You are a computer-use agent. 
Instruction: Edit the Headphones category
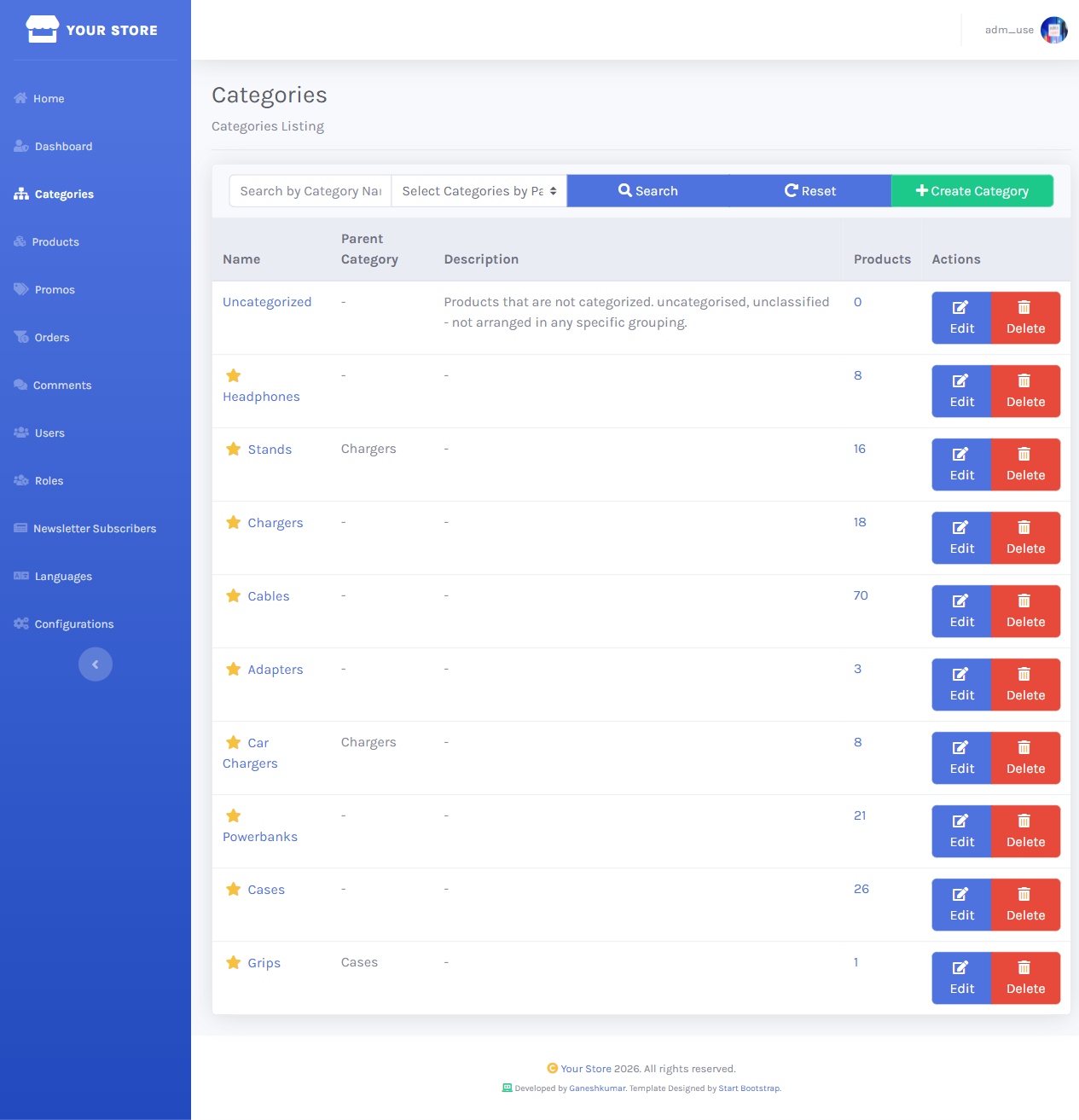tap(961, 392)
